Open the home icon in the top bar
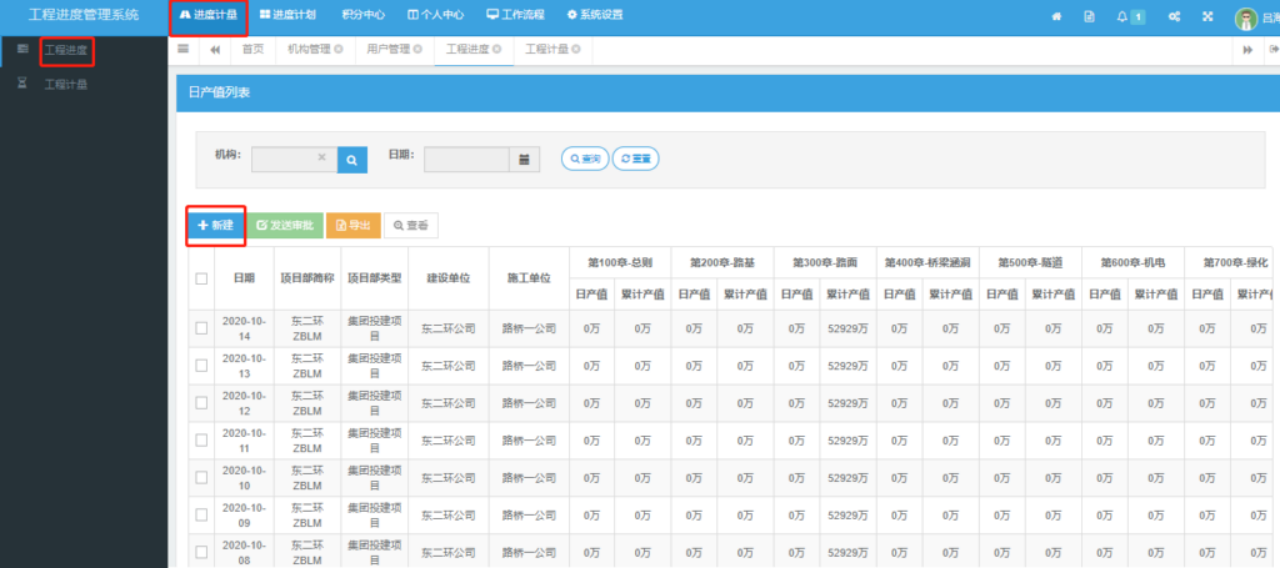 (1056, 16)
